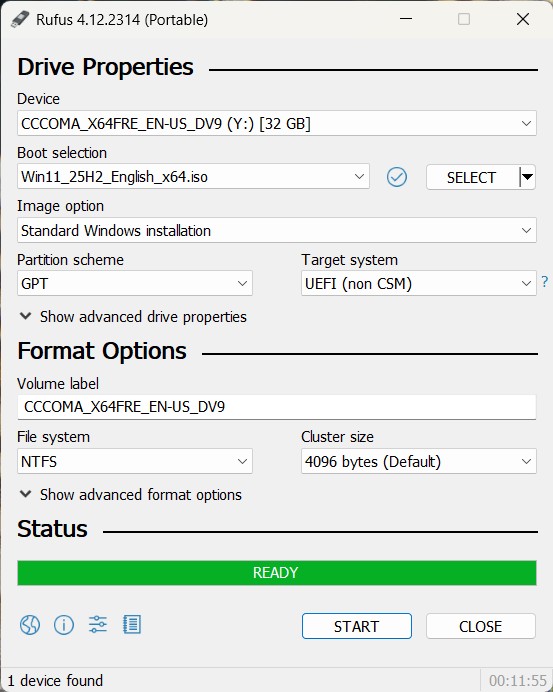Open the Cluster size dropdown
Viewport: 553px width, 692px height.
click(x=419, y=461)
